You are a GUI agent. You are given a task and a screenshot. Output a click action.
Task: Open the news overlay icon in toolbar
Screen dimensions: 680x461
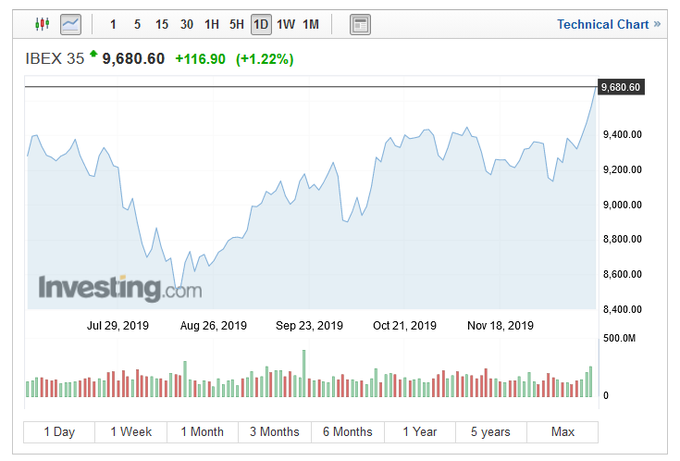point(360,25)
